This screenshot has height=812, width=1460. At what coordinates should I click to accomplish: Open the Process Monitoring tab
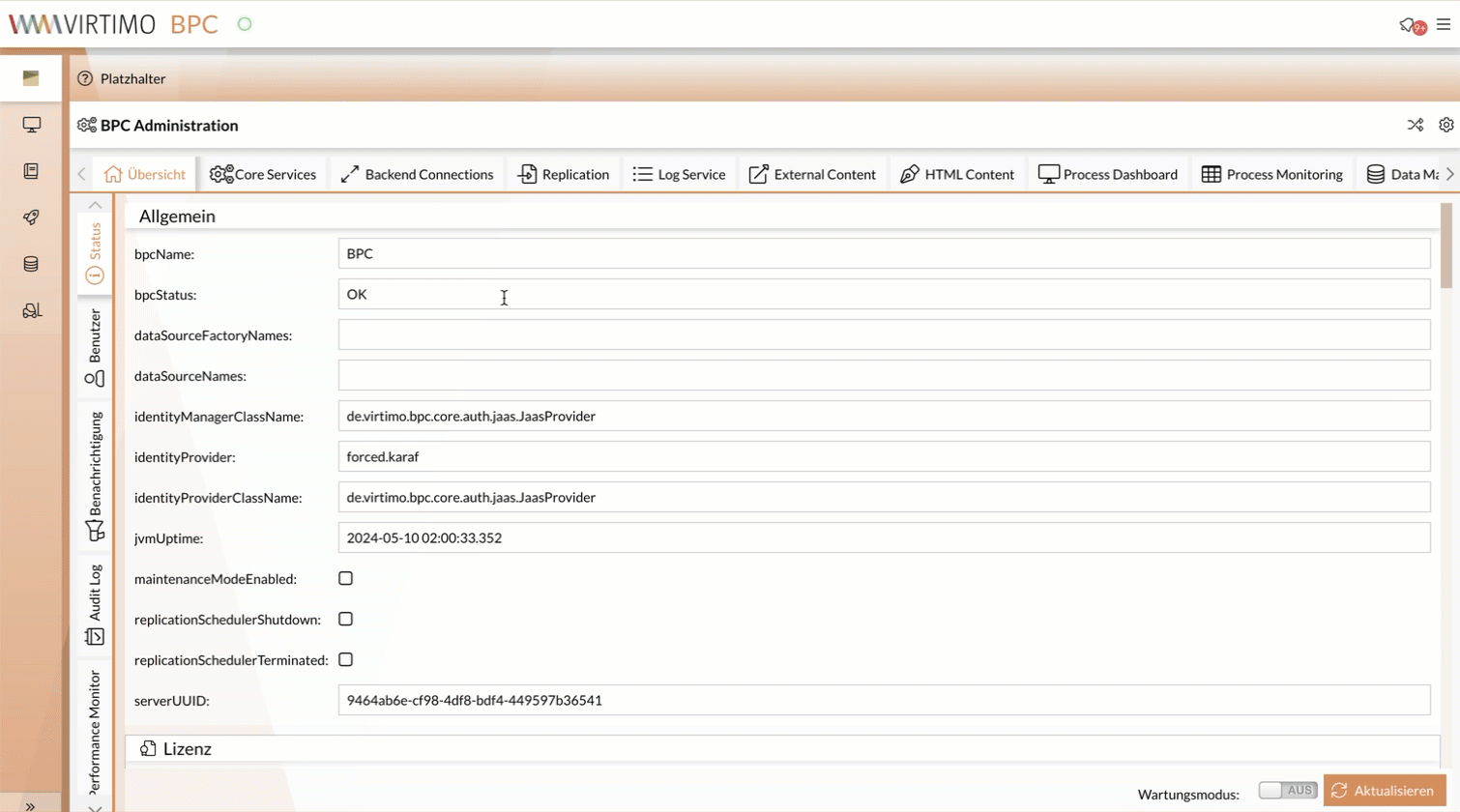pos(1272,174)
